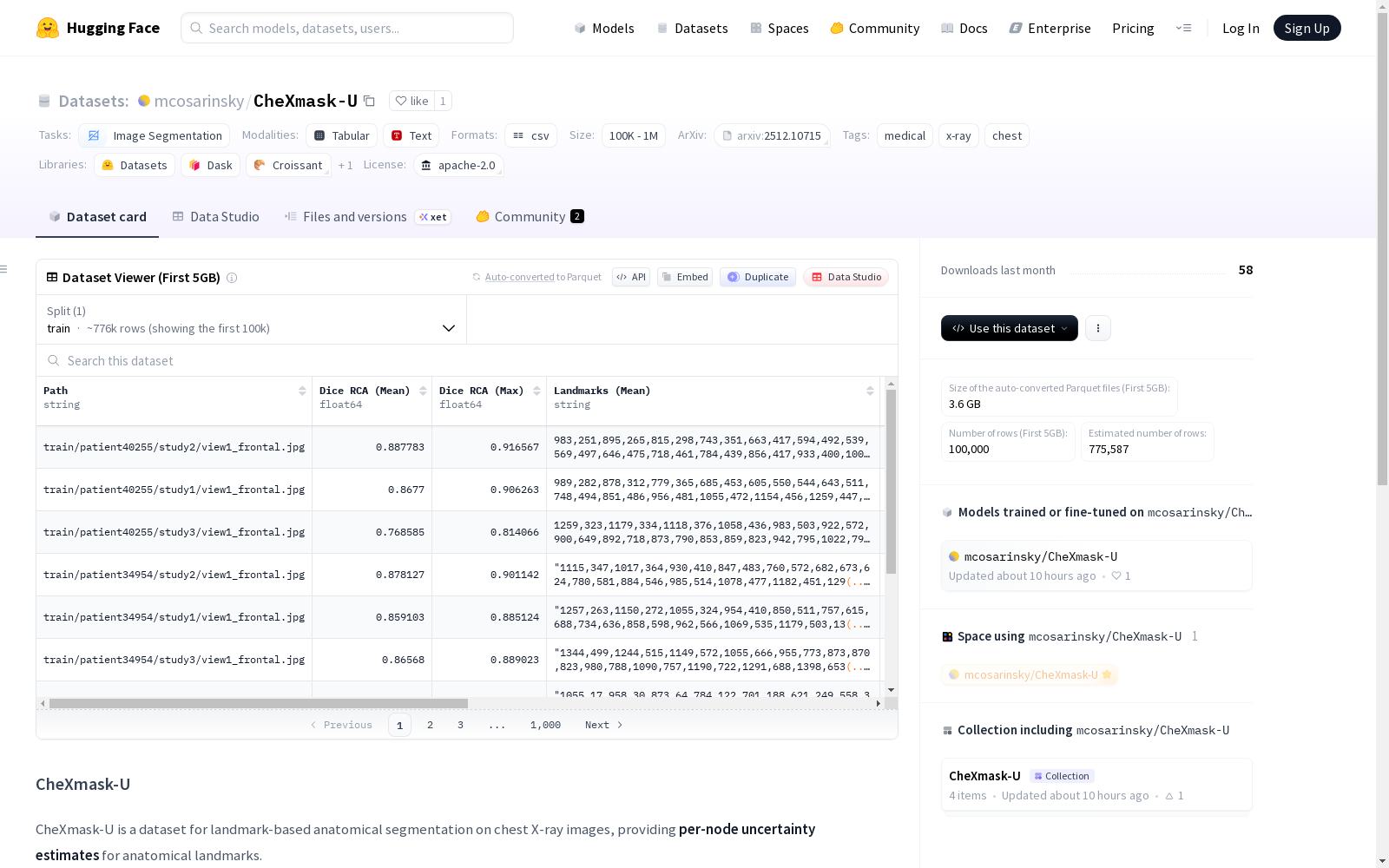1389x868 pixels.
Task: Sort by Dice RCA (Mean) column icon
Action: click(423, 391)
